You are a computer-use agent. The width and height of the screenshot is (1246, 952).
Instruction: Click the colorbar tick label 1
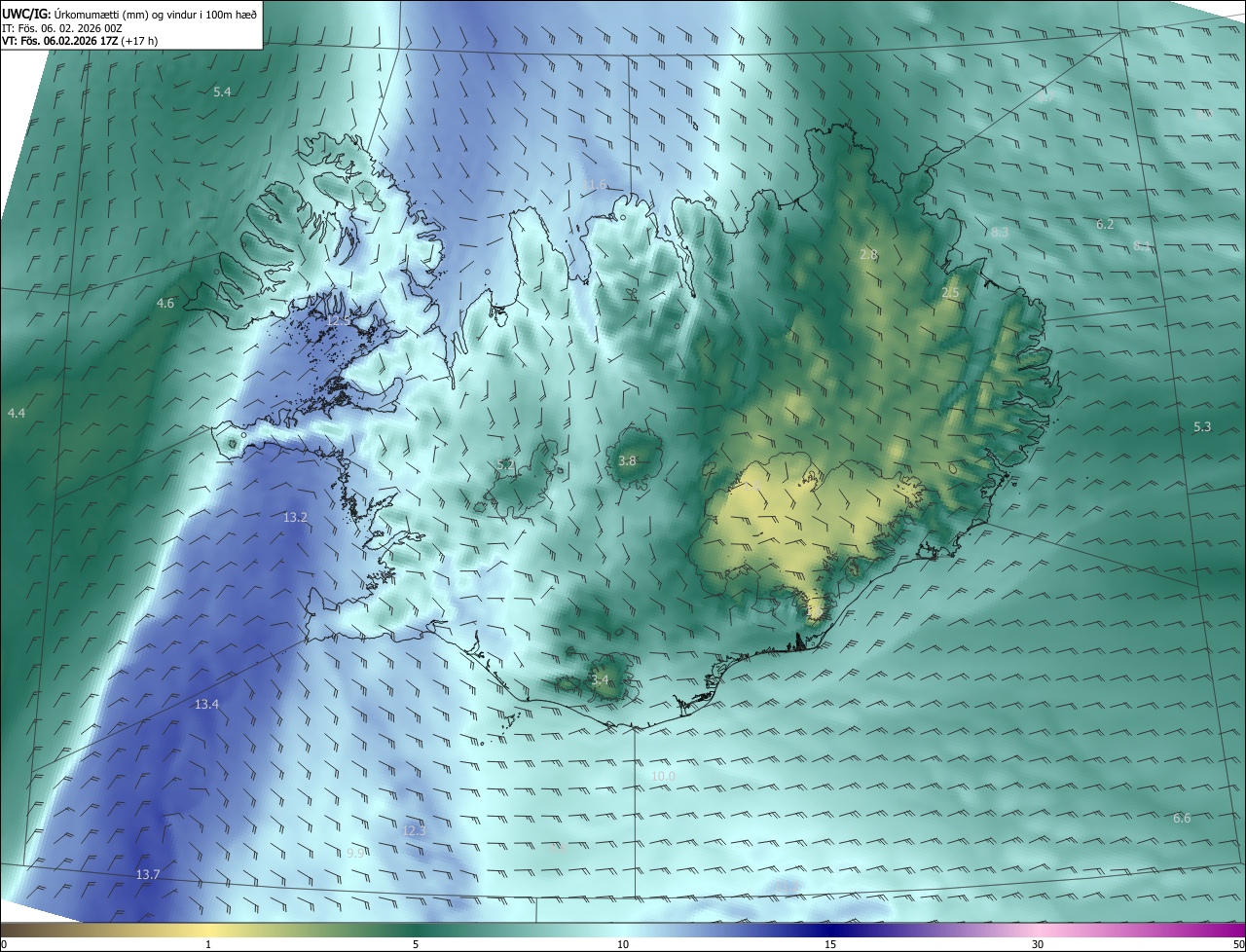(x=208, y=944)
